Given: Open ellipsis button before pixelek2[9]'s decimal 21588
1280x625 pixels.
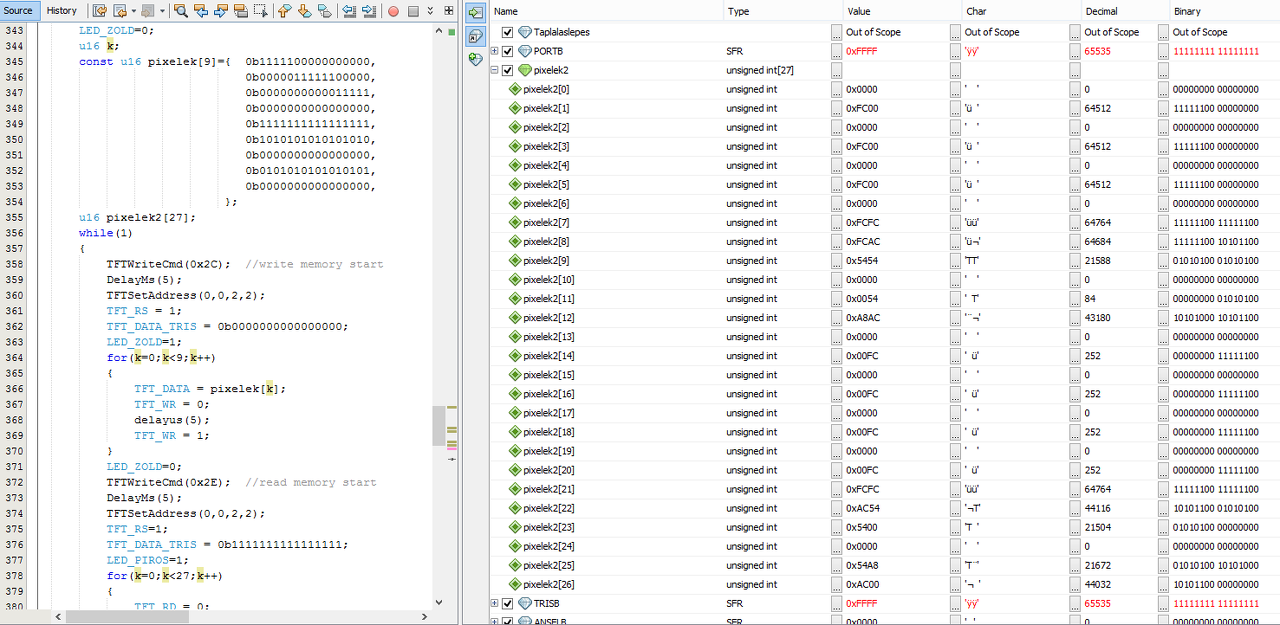Looking at the screenshot, I should point(1075,260).
